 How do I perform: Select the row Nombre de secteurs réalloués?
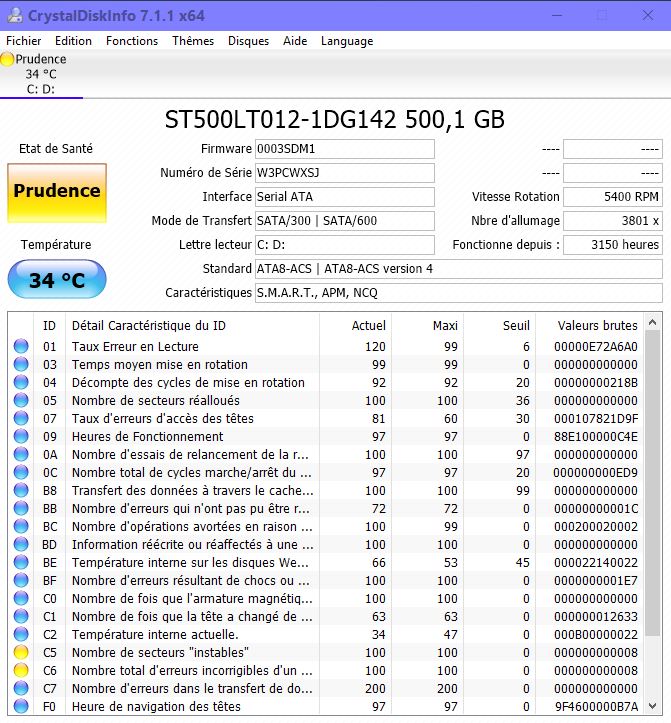pyautogui.click(x=327, y=400)
